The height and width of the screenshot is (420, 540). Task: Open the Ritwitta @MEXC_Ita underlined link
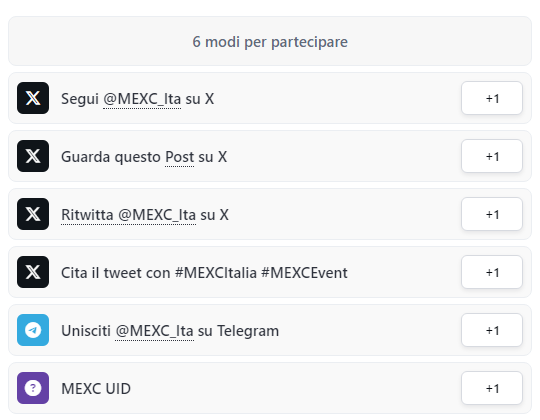click(128, 215)
